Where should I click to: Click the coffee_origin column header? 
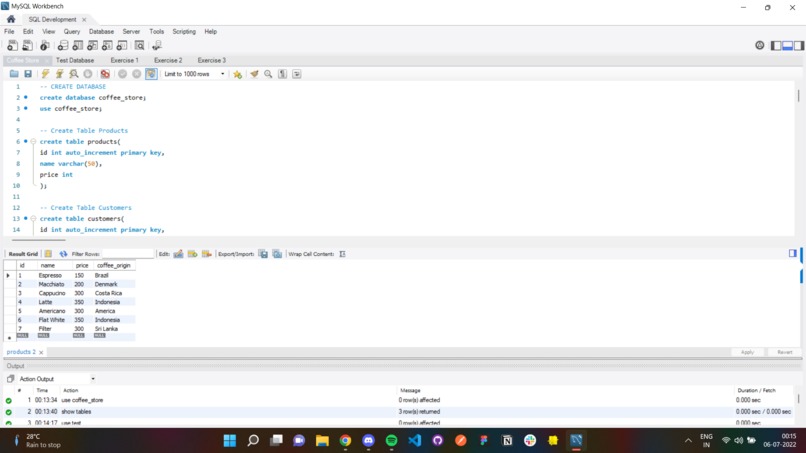pyautogui.click(x=114, y=265)
